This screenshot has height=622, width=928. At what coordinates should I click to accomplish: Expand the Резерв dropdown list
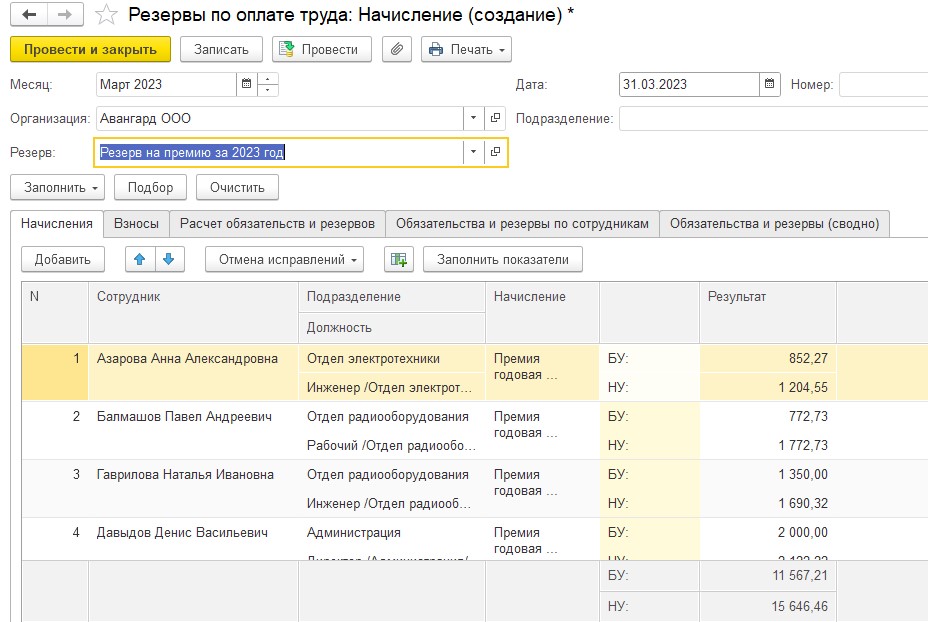click(x=473, y=152)
